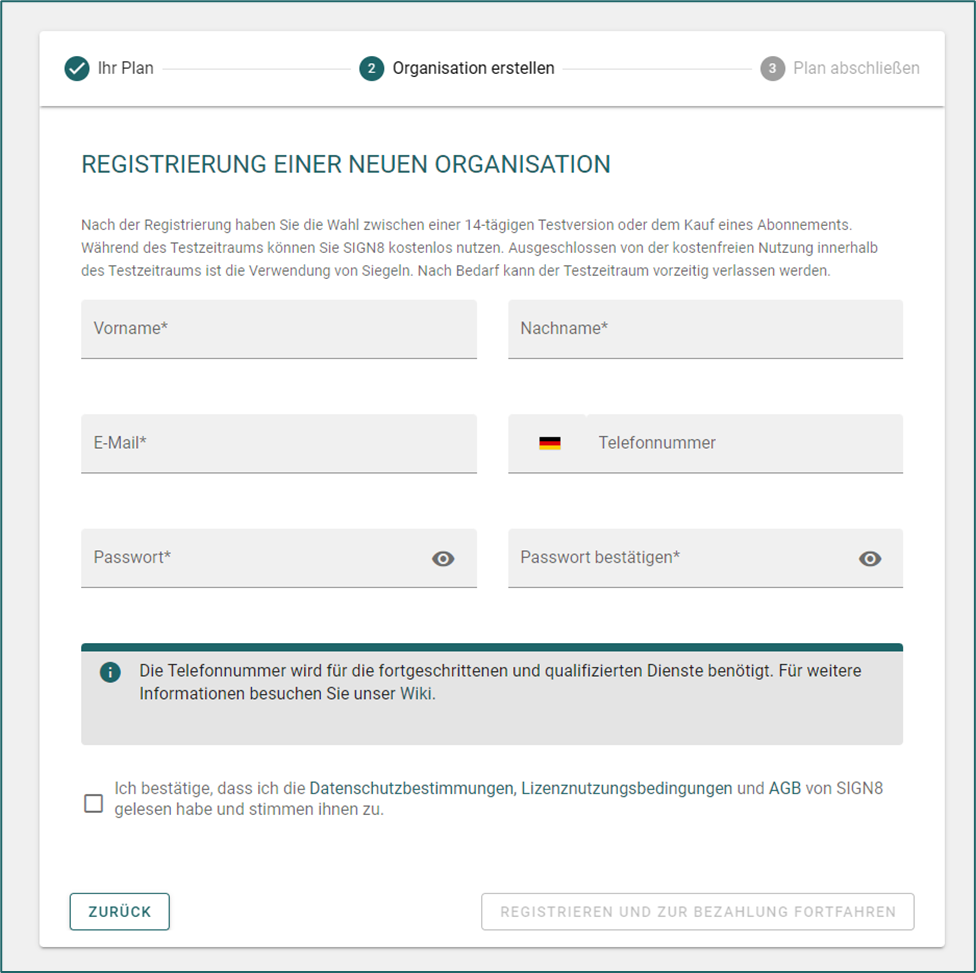Viewport: 976px width, 973px height.
Task: Go back with the ZURÜCK button
Action: click(x=120, y=911)
